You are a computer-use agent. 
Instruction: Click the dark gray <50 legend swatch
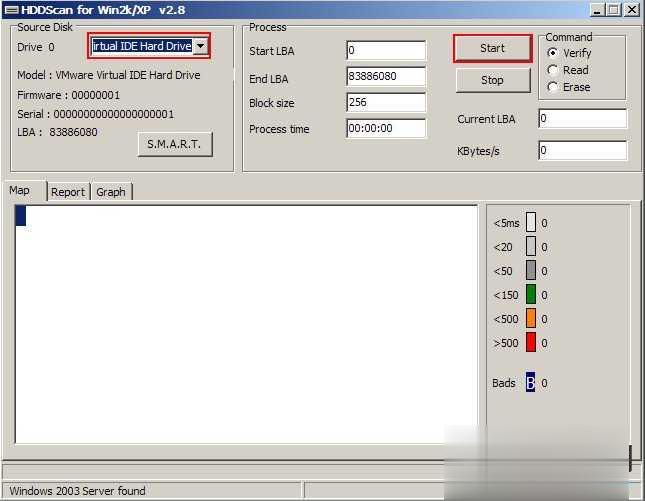pyautogui.click(x=531, y=270)
